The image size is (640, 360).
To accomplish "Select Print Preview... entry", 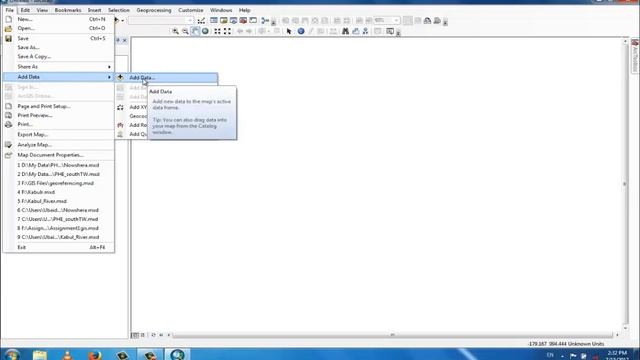I will pyautogui.click(x=35, y=115).
